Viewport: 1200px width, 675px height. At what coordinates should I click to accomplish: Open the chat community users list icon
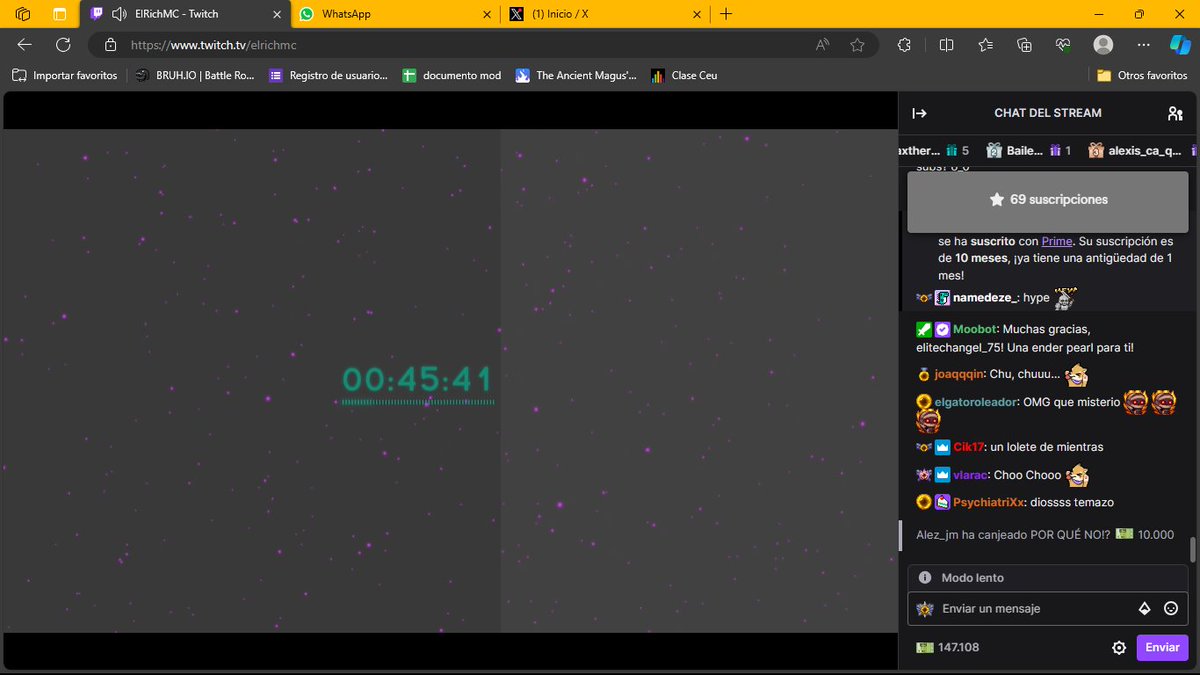pos(1175,113)
